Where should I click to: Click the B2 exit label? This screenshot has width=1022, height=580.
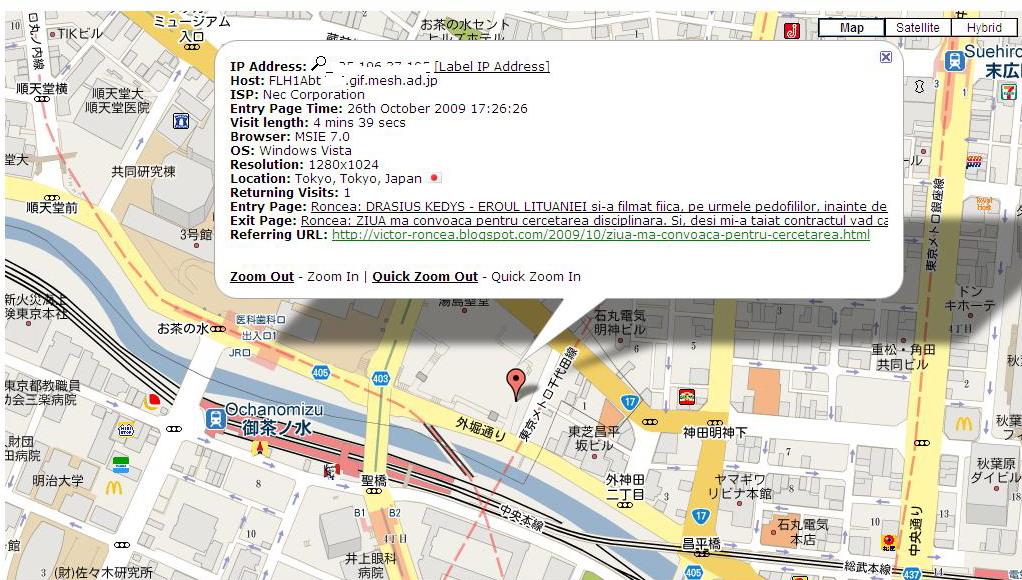tap(394, 513)
